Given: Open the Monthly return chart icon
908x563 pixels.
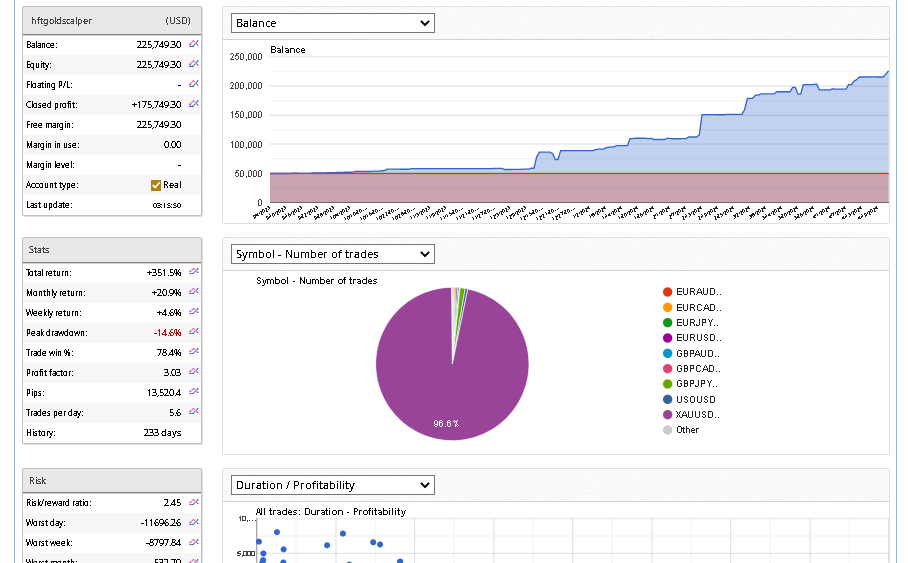Looking at the screenshot, I should (x=194, y=292).
